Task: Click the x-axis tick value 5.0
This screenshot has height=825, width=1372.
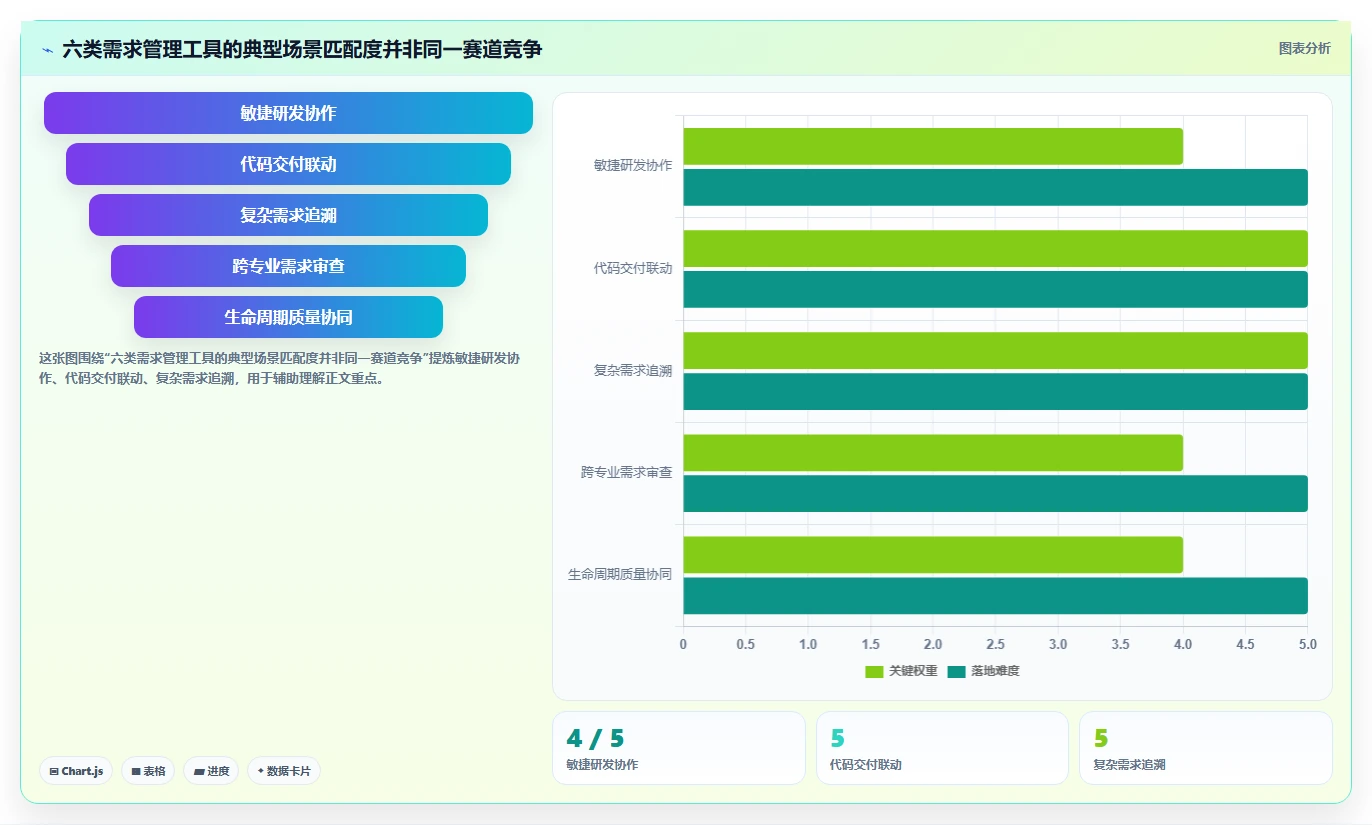Action: 1307,645
